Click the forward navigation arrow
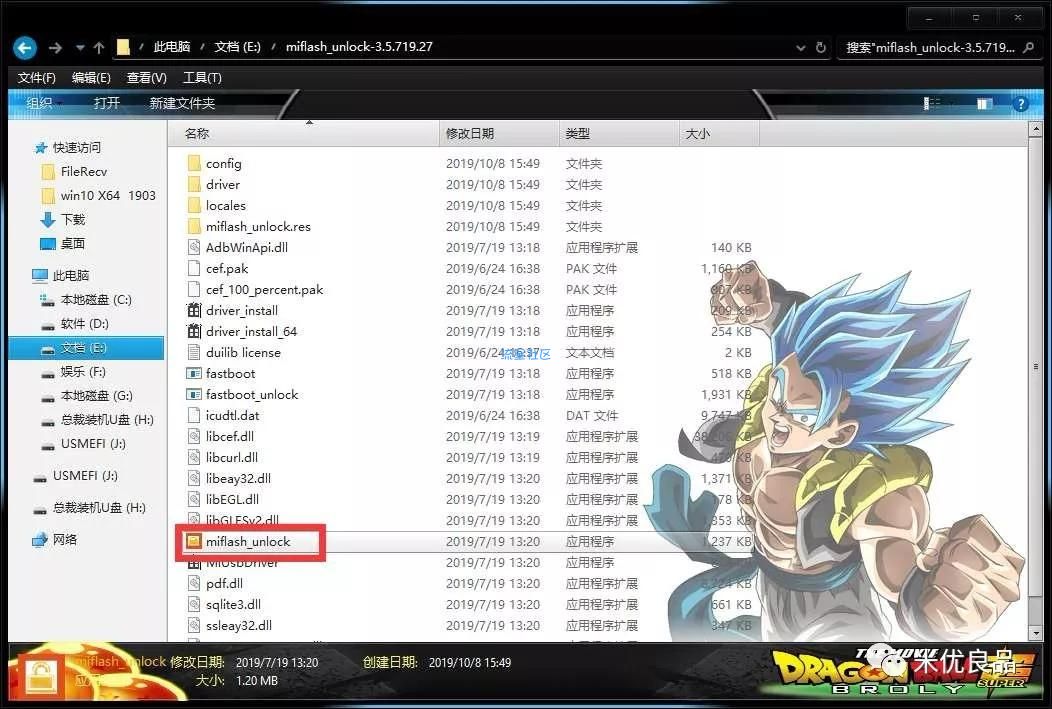Image resolution: width=1052 pixels, height=709 pixels. (56, 48)
